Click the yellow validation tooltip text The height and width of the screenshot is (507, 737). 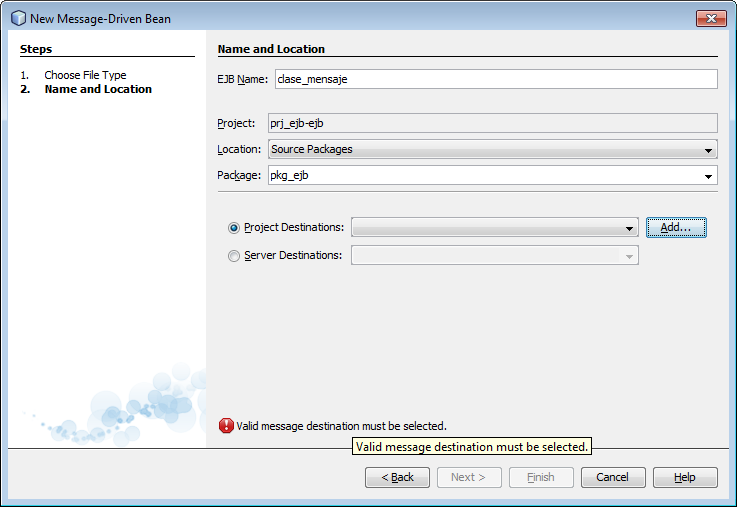(472, 447)
